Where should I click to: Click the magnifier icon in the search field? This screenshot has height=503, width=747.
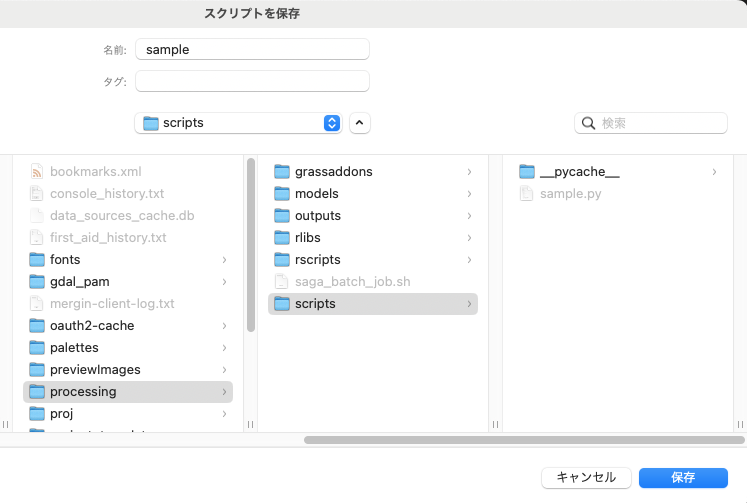tap(588, 123)
